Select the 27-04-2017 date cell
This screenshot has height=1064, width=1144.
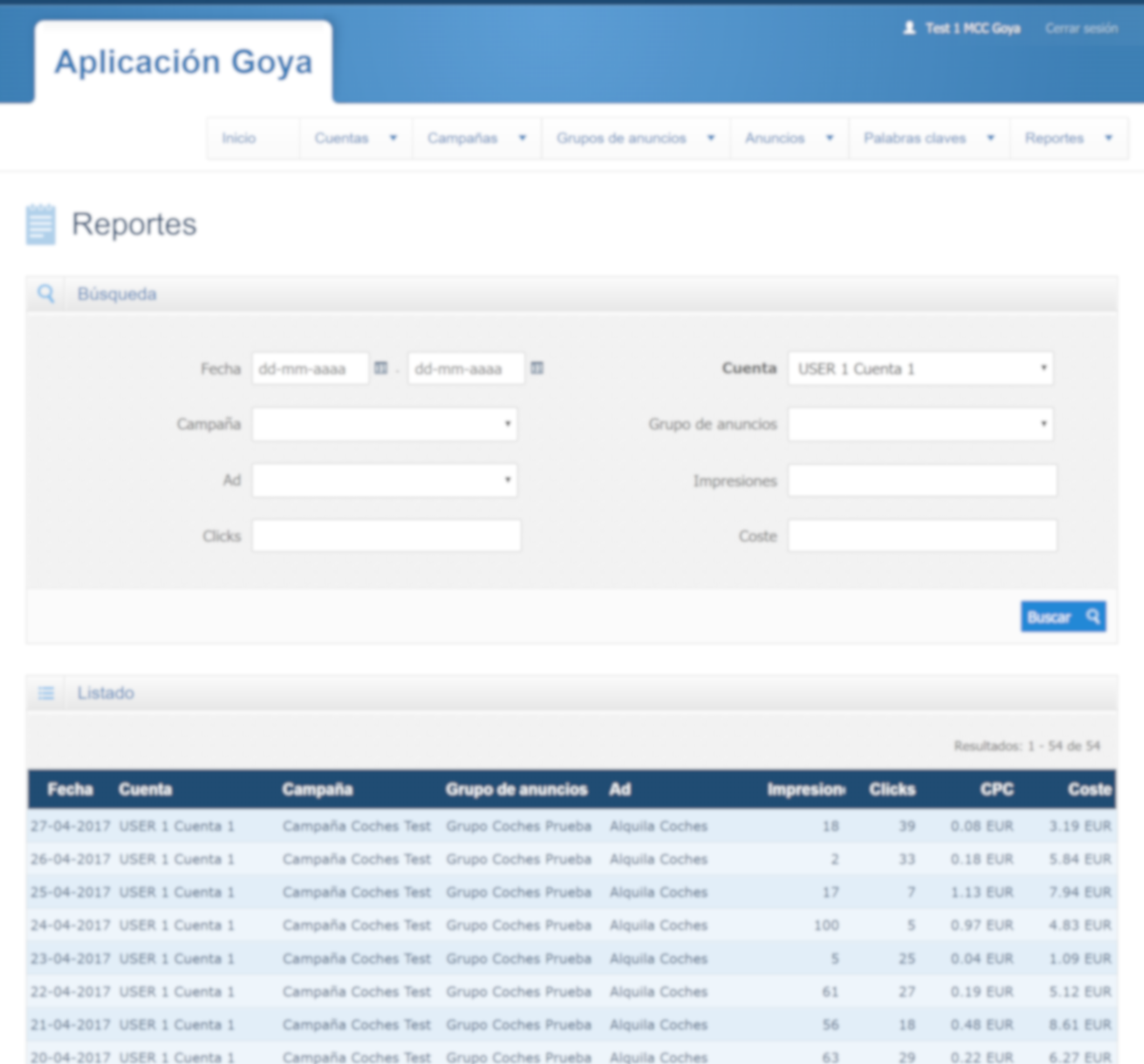pyautogui.click(x=70, y=826)
